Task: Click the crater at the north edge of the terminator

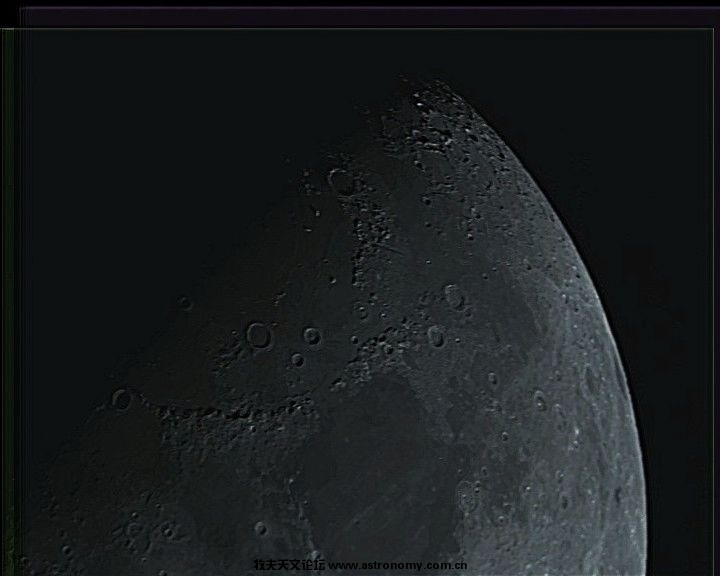Action: click(341, 181)
